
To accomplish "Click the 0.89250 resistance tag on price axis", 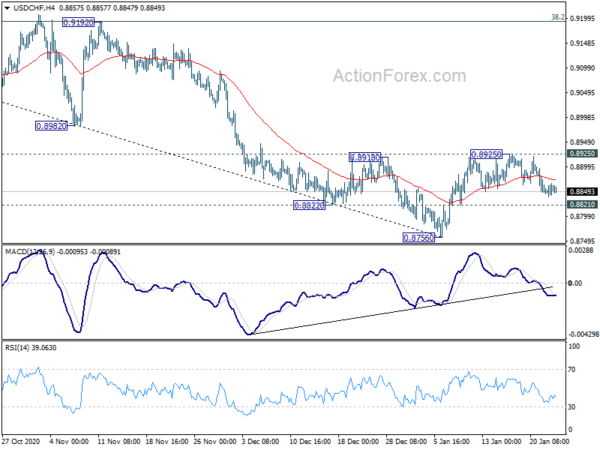I will click(x=582, y=153).
